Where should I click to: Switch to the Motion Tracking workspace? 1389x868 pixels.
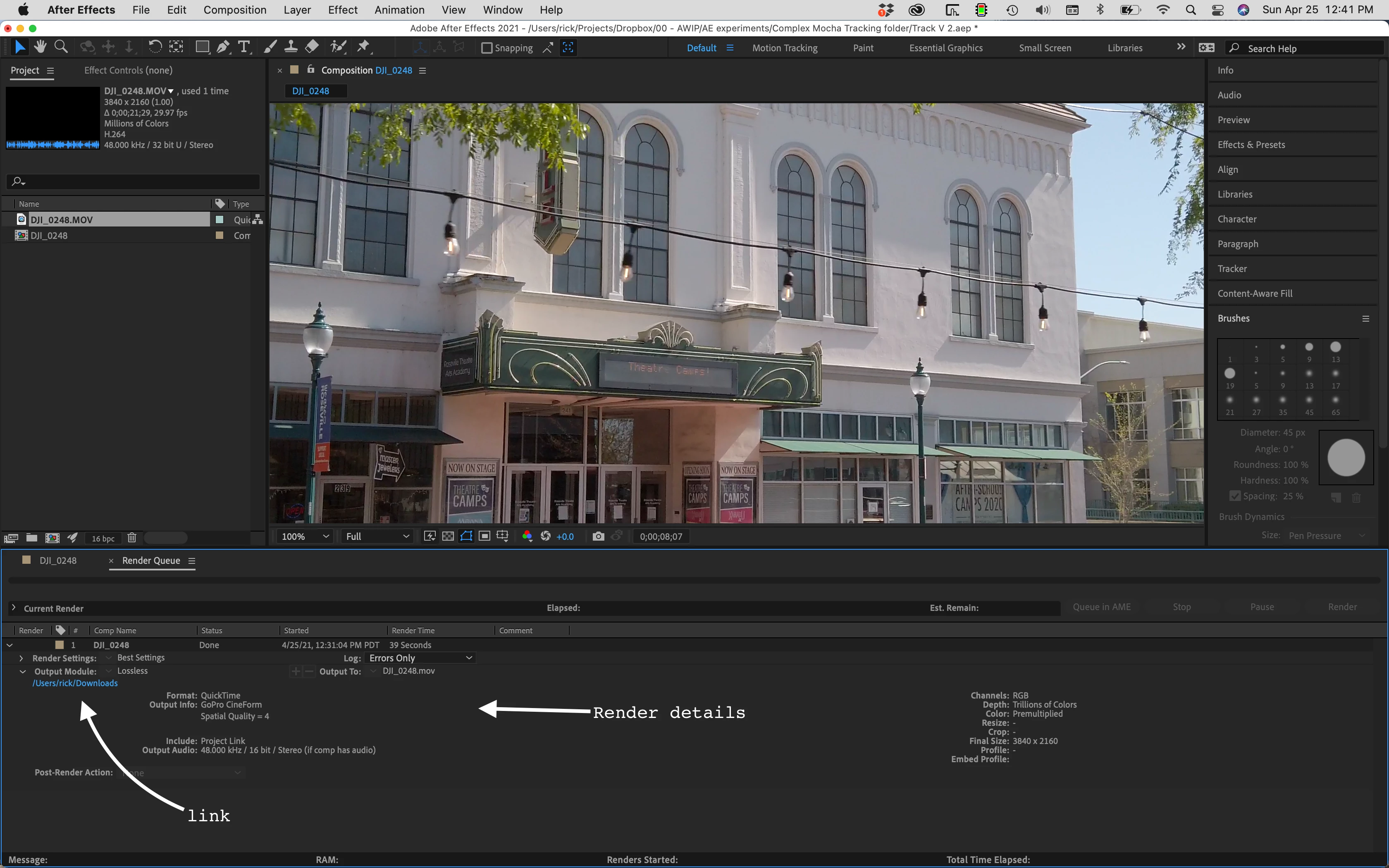[x=785, y=48]
